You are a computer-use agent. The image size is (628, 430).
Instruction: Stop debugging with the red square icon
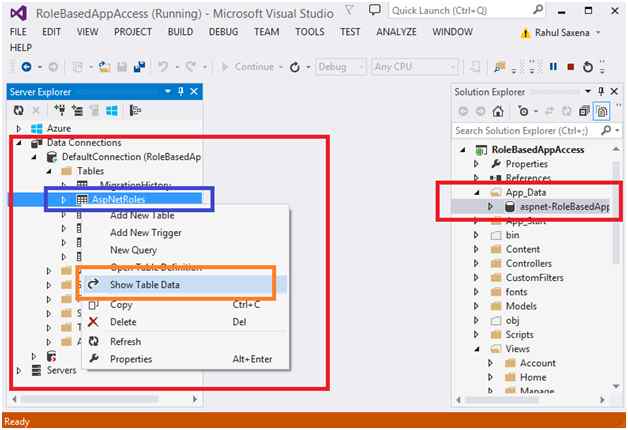571,67
